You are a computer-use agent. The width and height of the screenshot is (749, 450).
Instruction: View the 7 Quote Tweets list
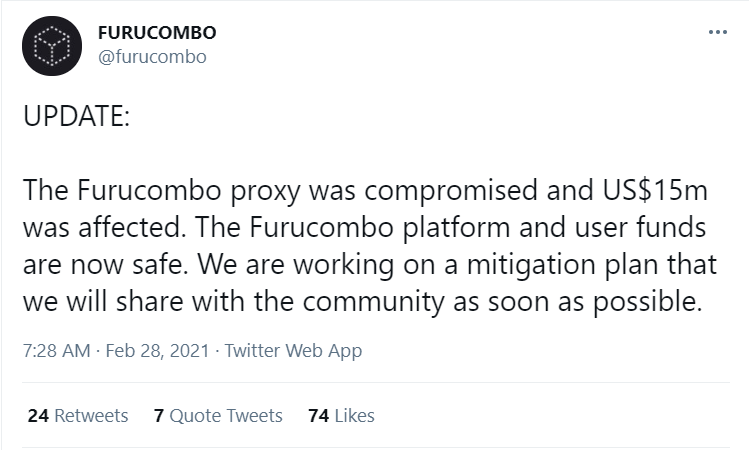point(218,415)
